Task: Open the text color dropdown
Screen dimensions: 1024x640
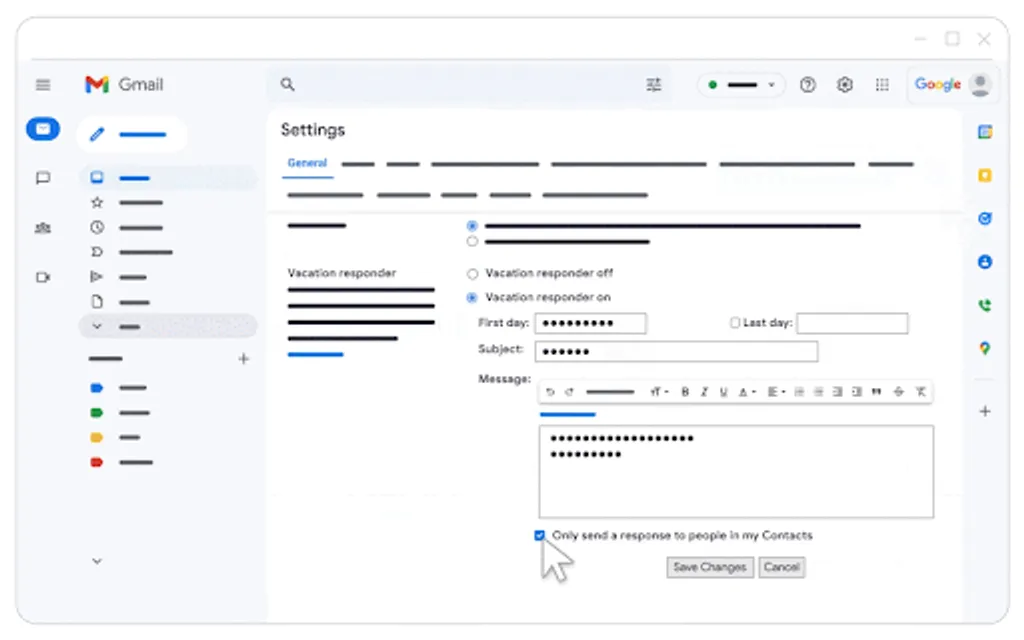Action: click(746, 392)
